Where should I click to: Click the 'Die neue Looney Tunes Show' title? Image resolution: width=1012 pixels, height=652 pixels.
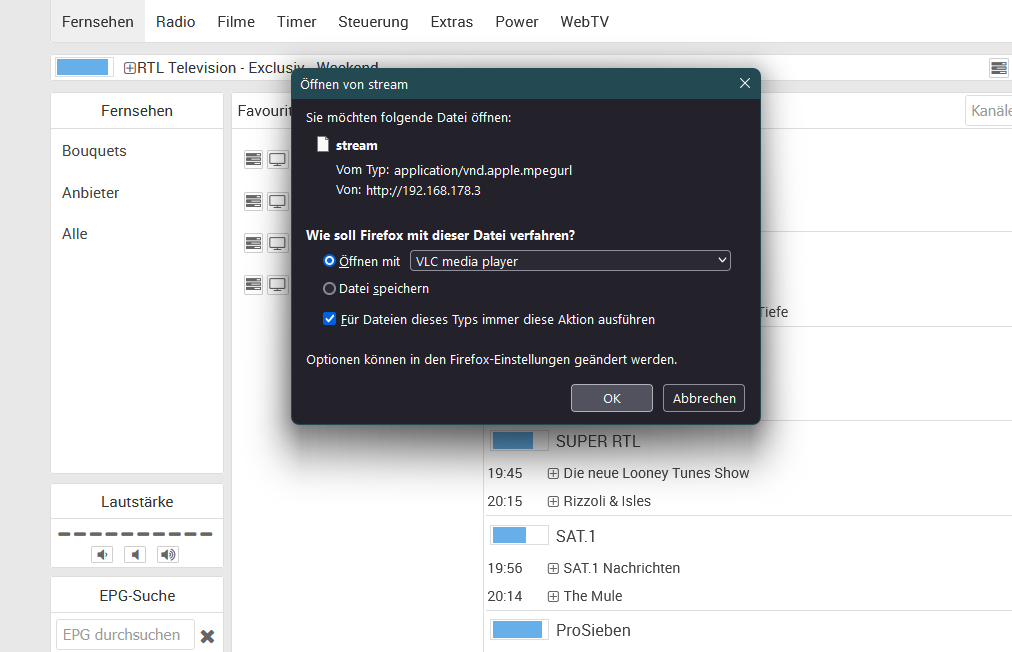tap(656, 474)
